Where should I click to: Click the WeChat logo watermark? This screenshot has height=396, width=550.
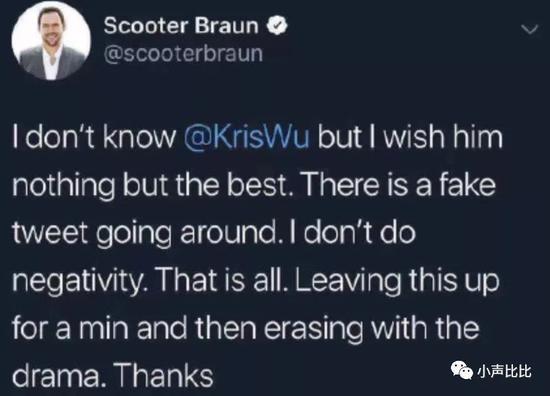point(462,371)
